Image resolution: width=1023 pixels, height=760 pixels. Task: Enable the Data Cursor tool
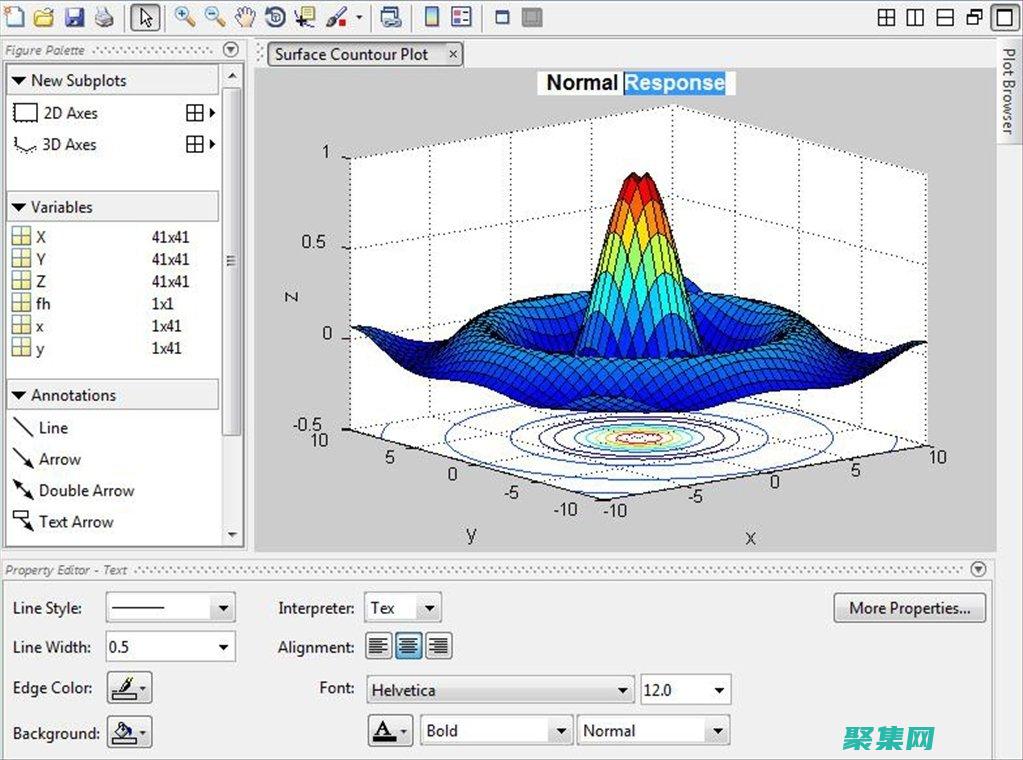[x=306, y=17]
